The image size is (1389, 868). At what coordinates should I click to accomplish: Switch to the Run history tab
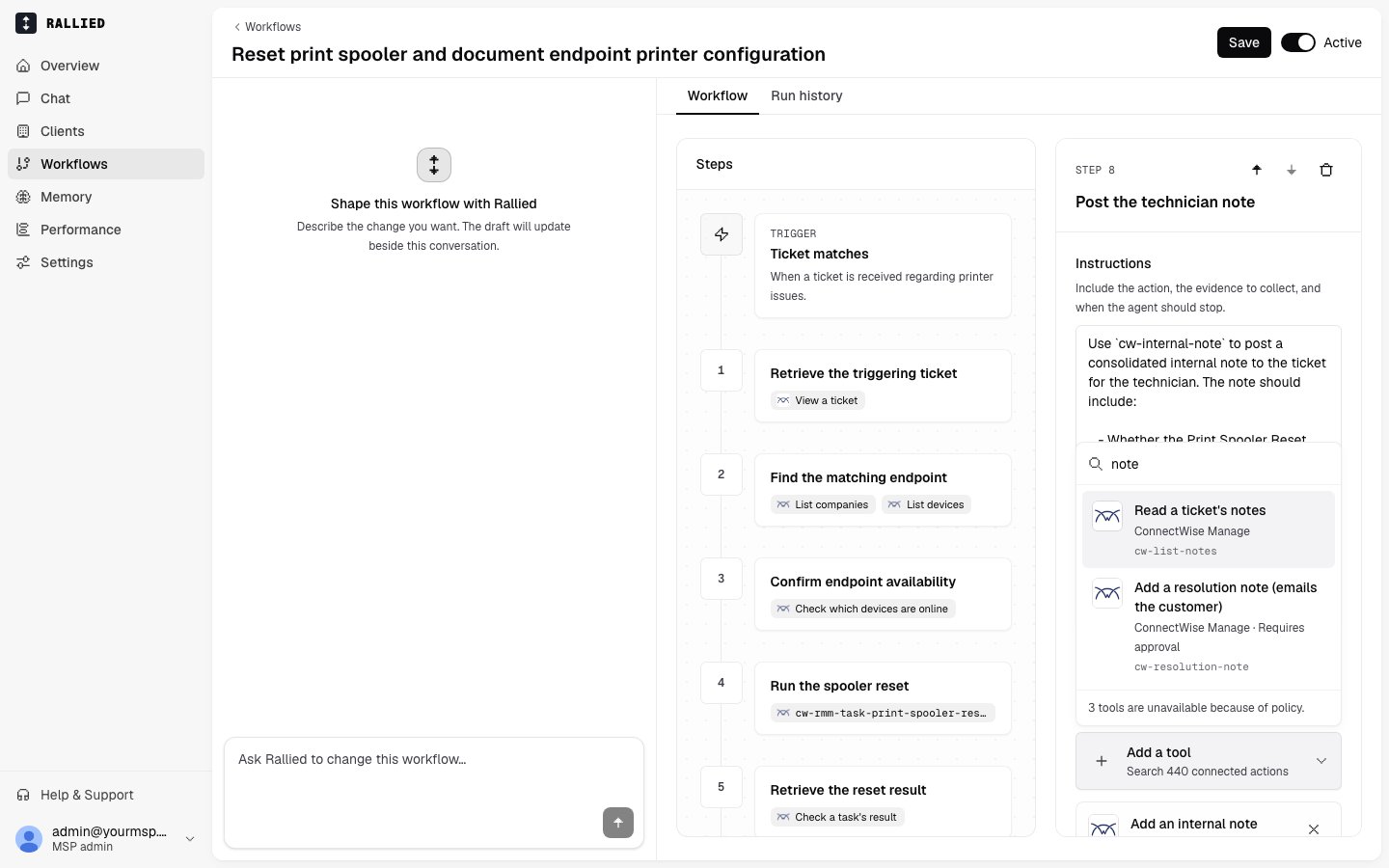coord(806,95)
